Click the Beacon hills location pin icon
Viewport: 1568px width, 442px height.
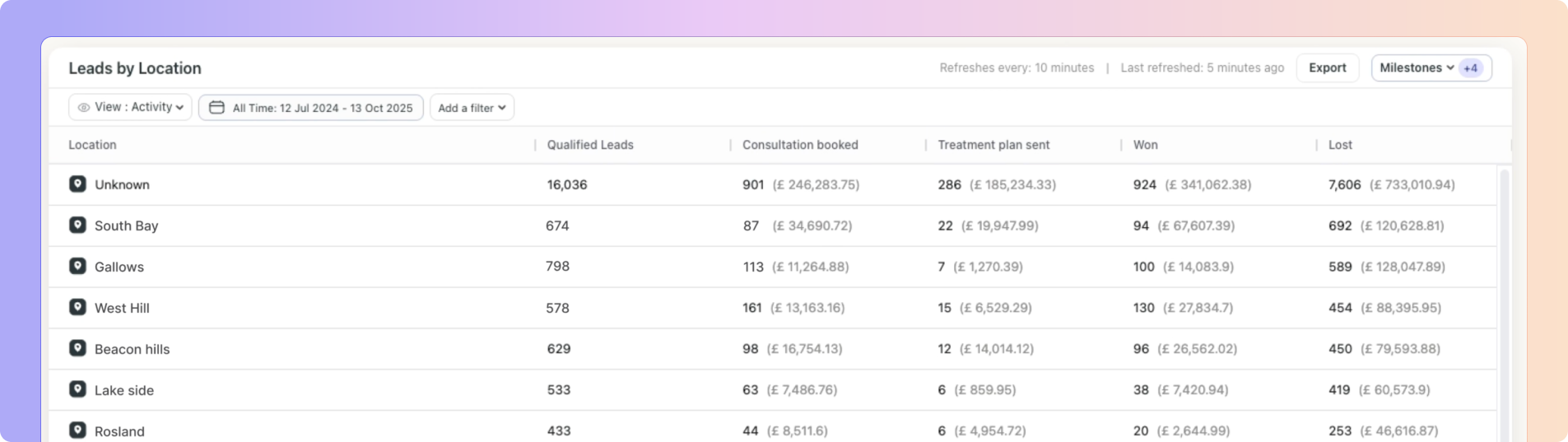[77, 348]
